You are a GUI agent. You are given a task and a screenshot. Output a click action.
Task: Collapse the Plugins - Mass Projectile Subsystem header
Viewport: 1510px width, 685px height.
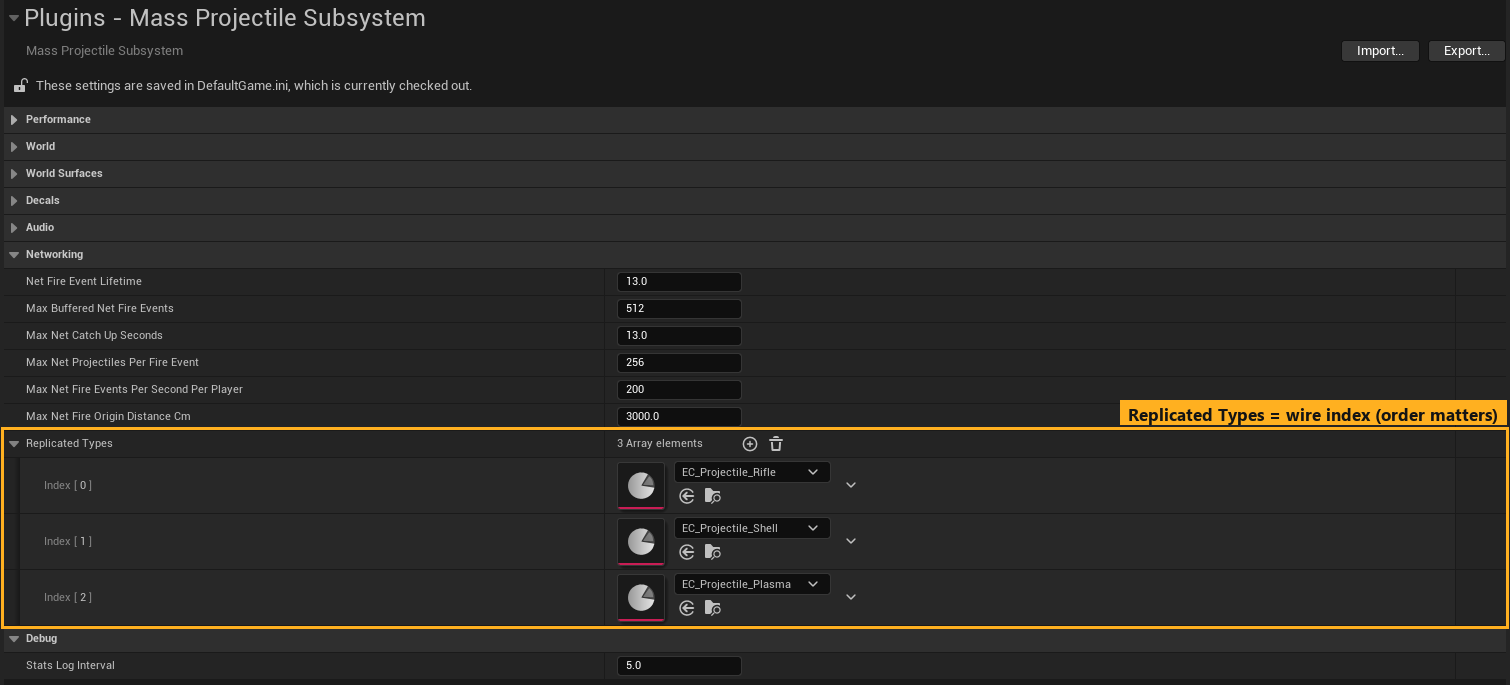coord(14,18)
